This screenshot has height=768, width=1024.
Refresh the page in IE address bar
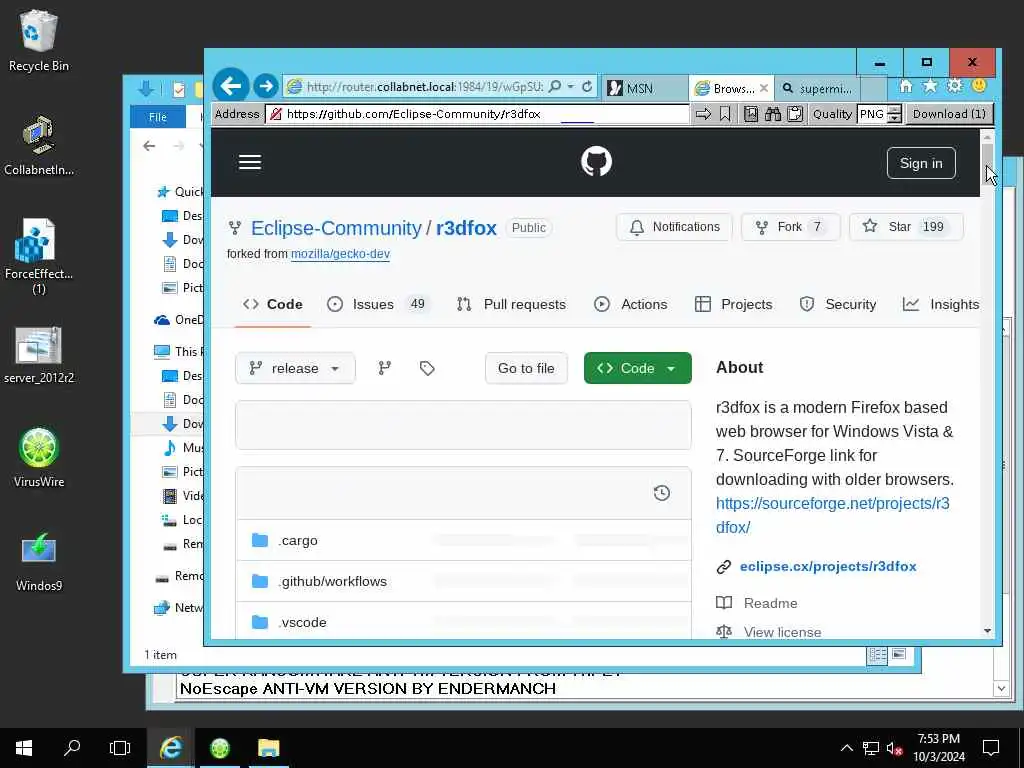(586, 86)
